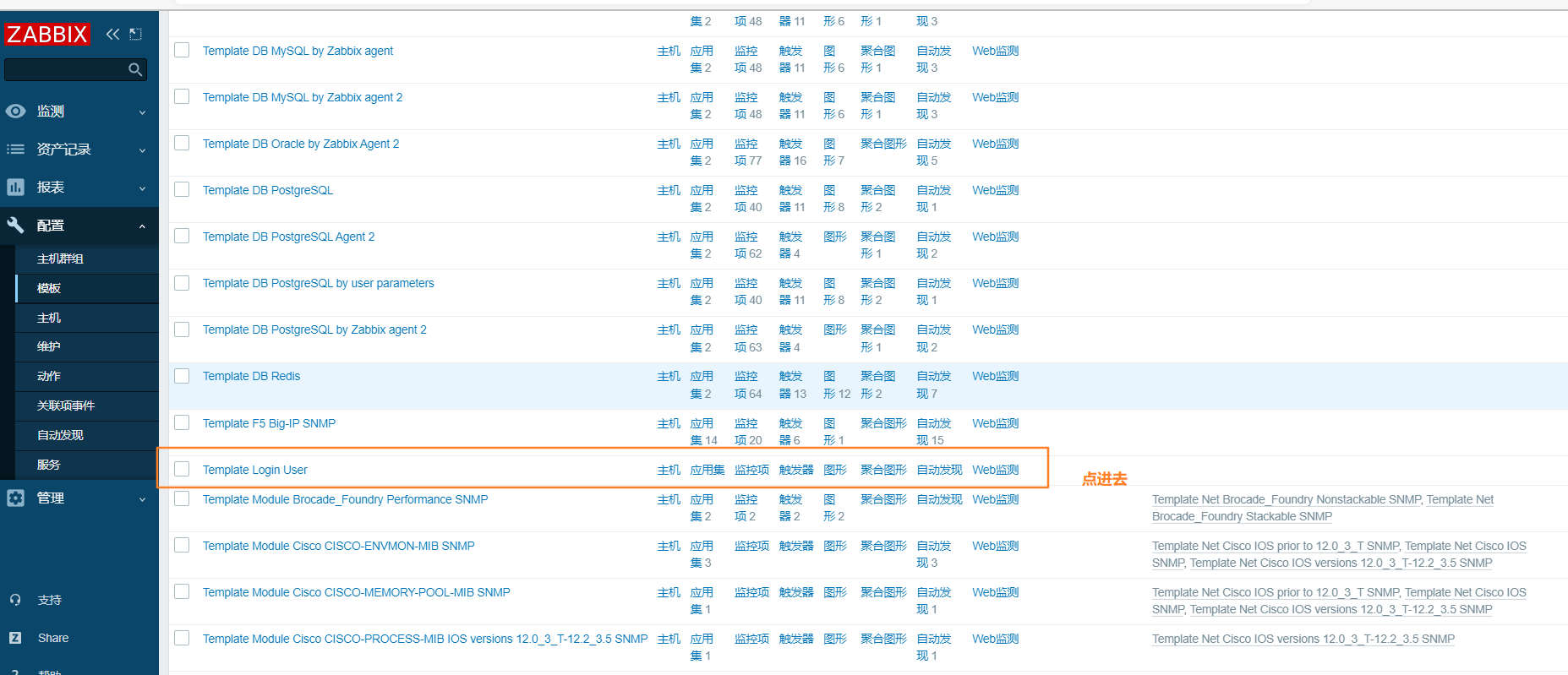Expand the 资产记录 menu arrow
1568x675 pixels.
pos(142,150)
